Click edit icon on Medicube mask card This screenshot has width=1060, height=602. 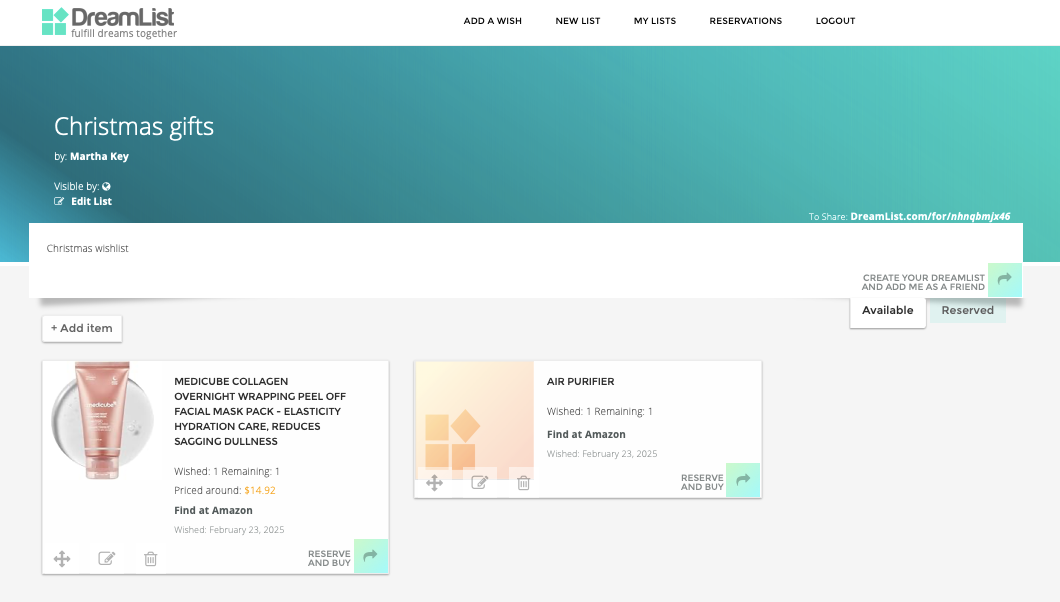(x=106, y=559)
